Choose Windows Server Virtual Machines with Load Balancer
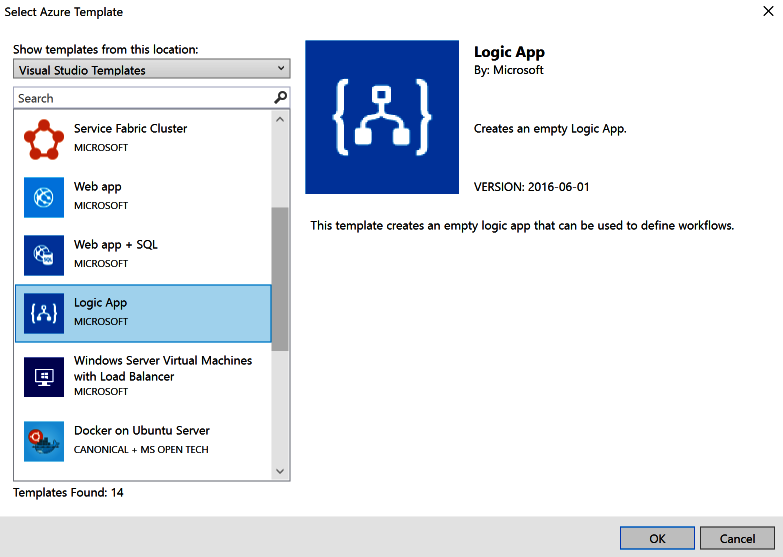The width and height of the screenshot is (783, 557). click(162, 368)
